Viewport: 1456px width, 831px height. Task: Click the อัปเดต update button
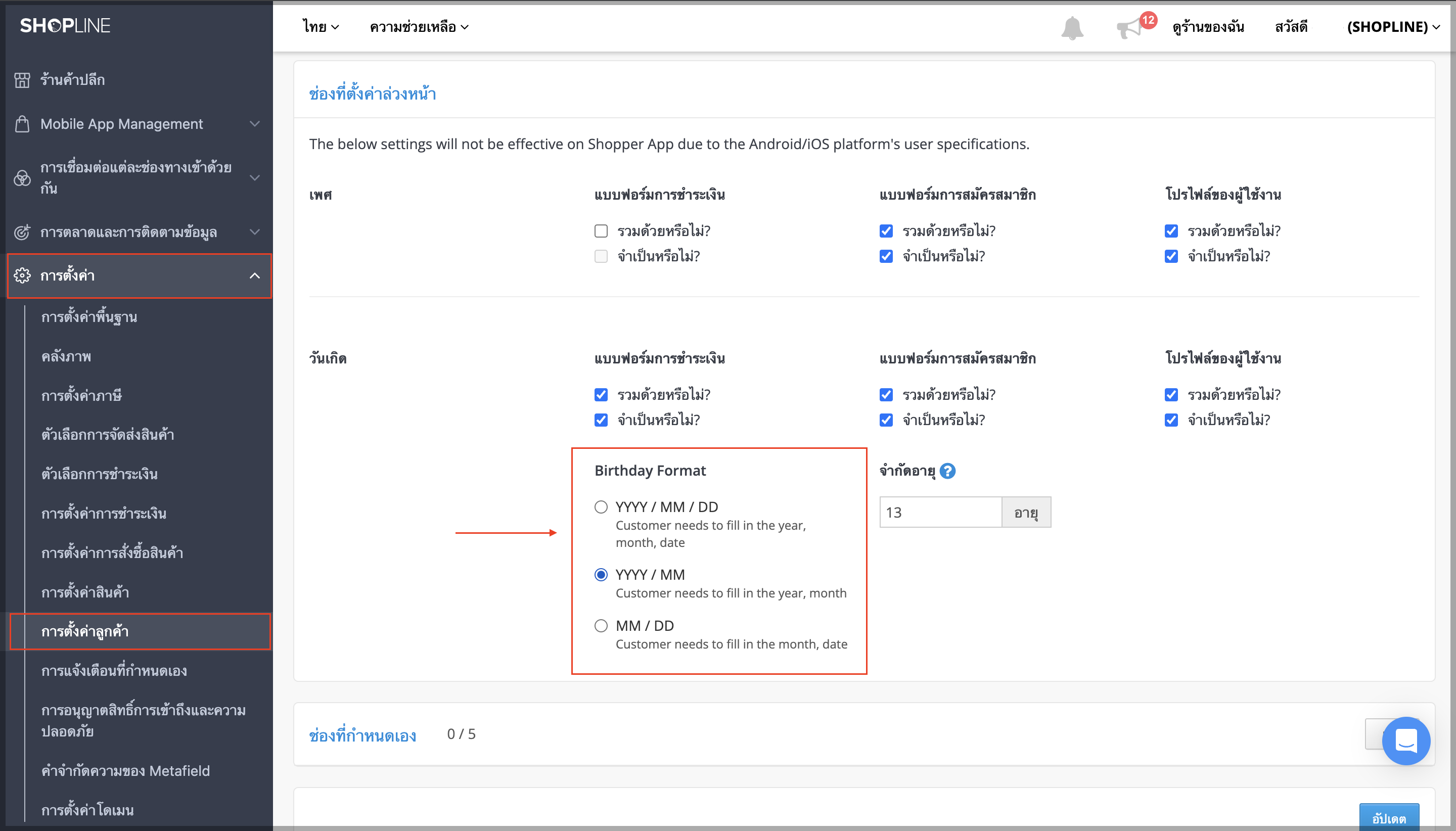1389,817
